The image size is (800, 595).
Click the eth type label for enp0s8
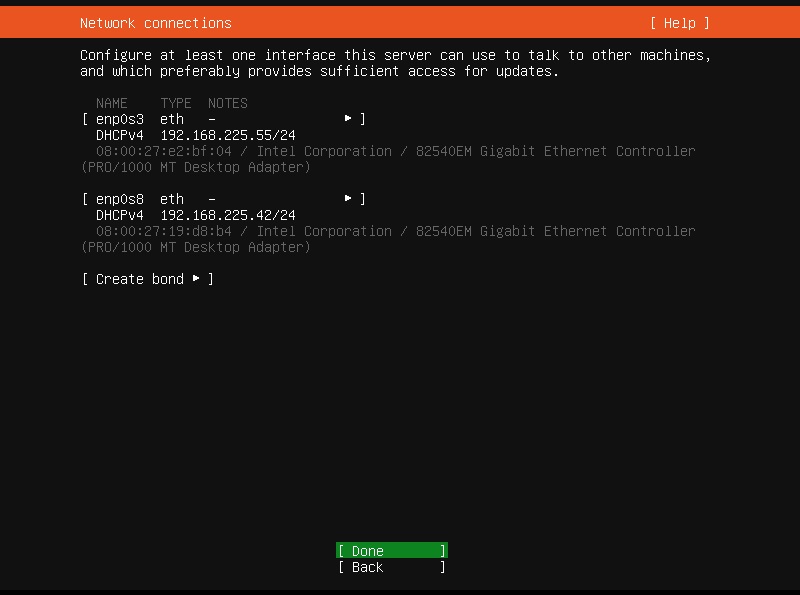coord(172,198)
